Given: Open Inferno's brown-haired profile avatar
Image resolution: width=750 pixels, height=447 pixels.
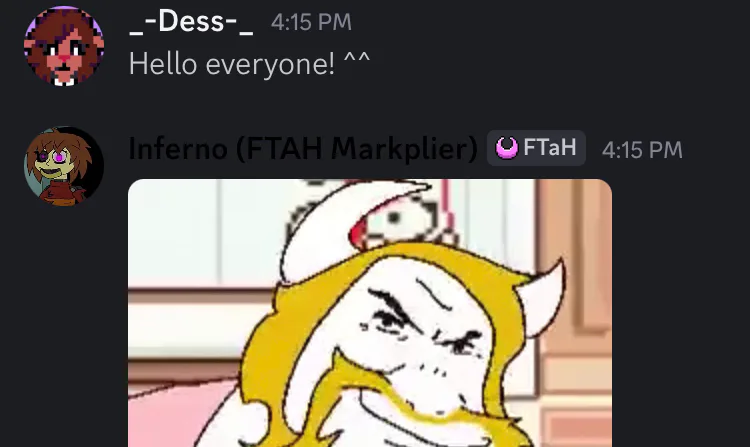Looking at the screenshot, I should click(x=64, y=166).
